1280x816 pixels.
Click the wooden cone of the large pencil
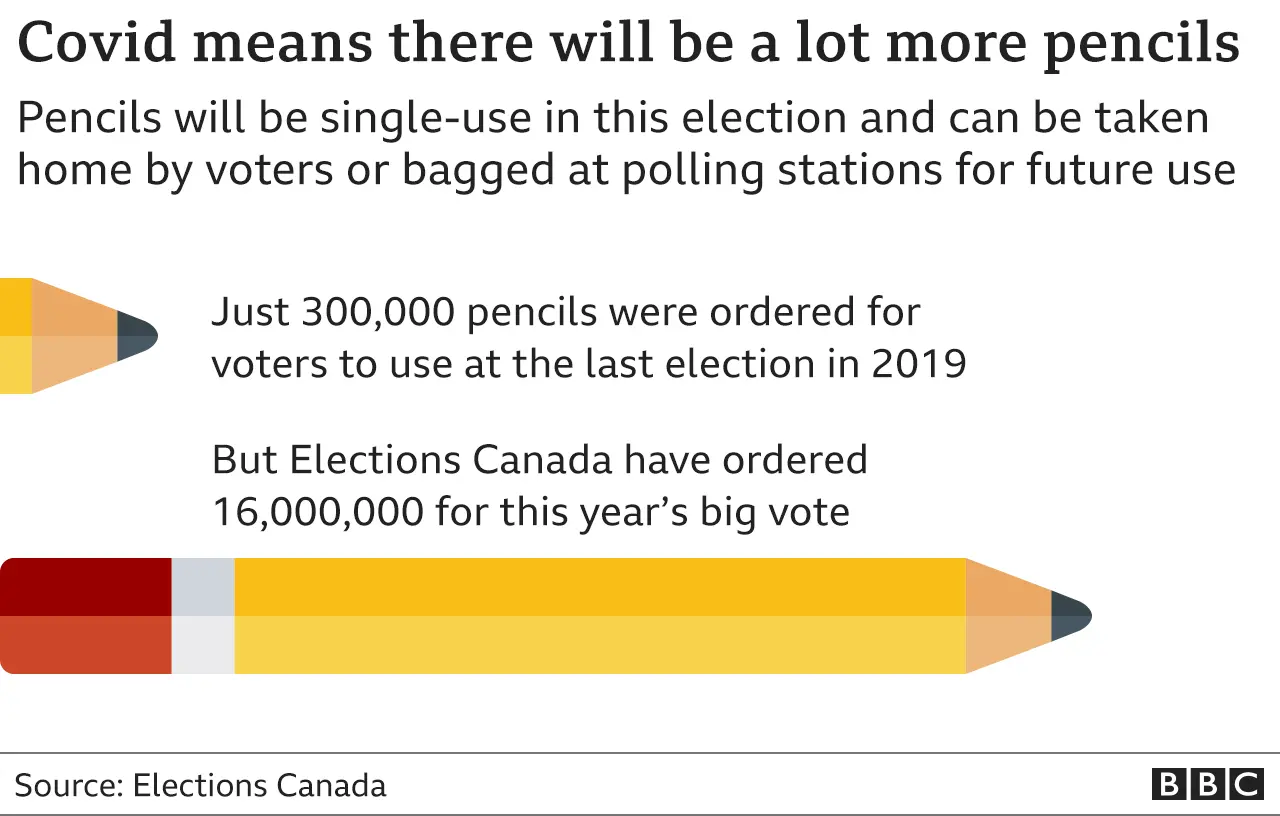click(1007, 616)
